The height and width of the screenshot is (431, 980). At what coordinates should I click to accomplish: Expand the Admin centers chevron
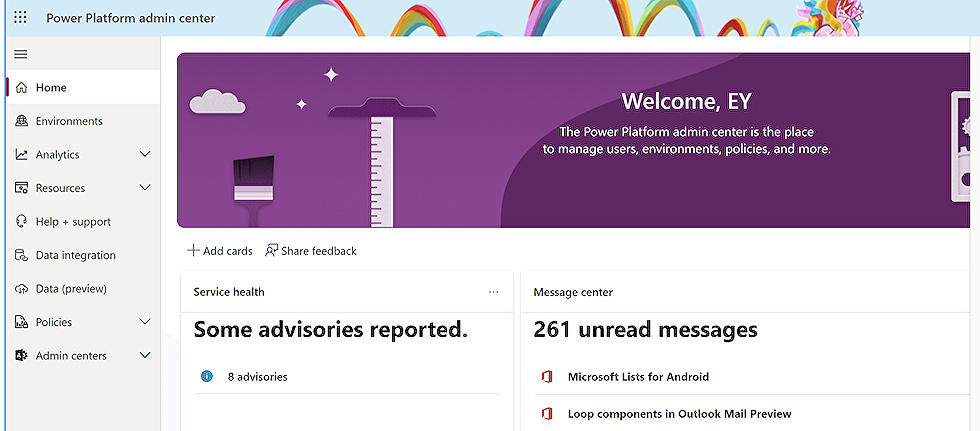(145, 355)
